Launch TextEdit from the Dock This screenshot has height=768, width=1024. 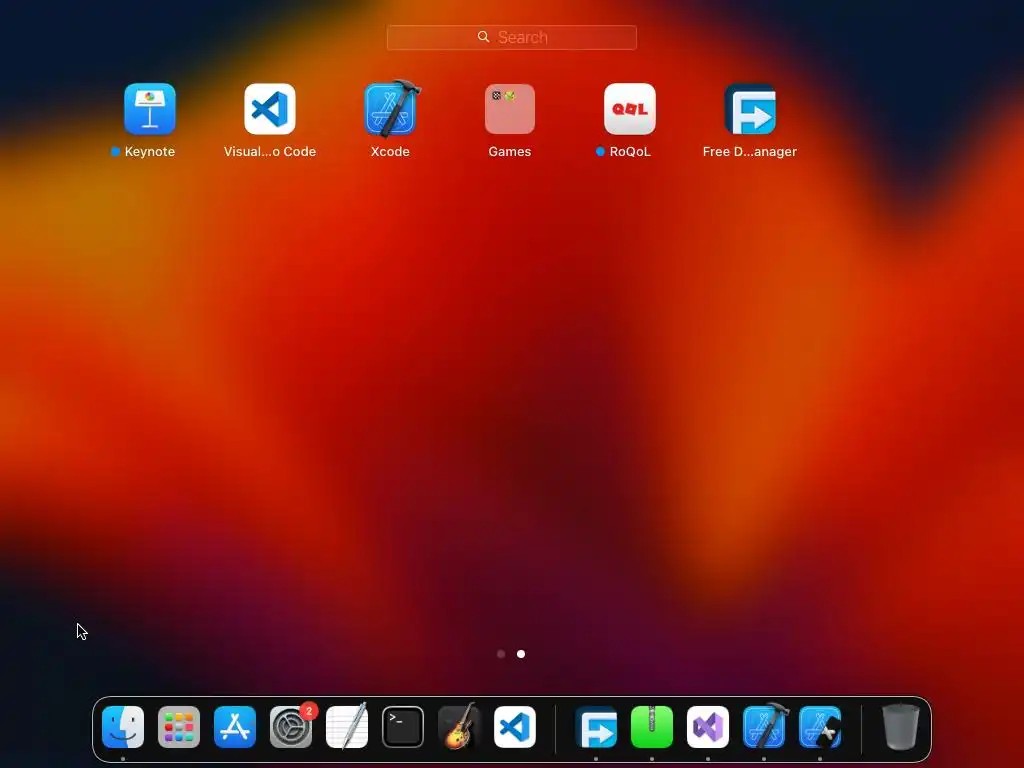point(347,727)
